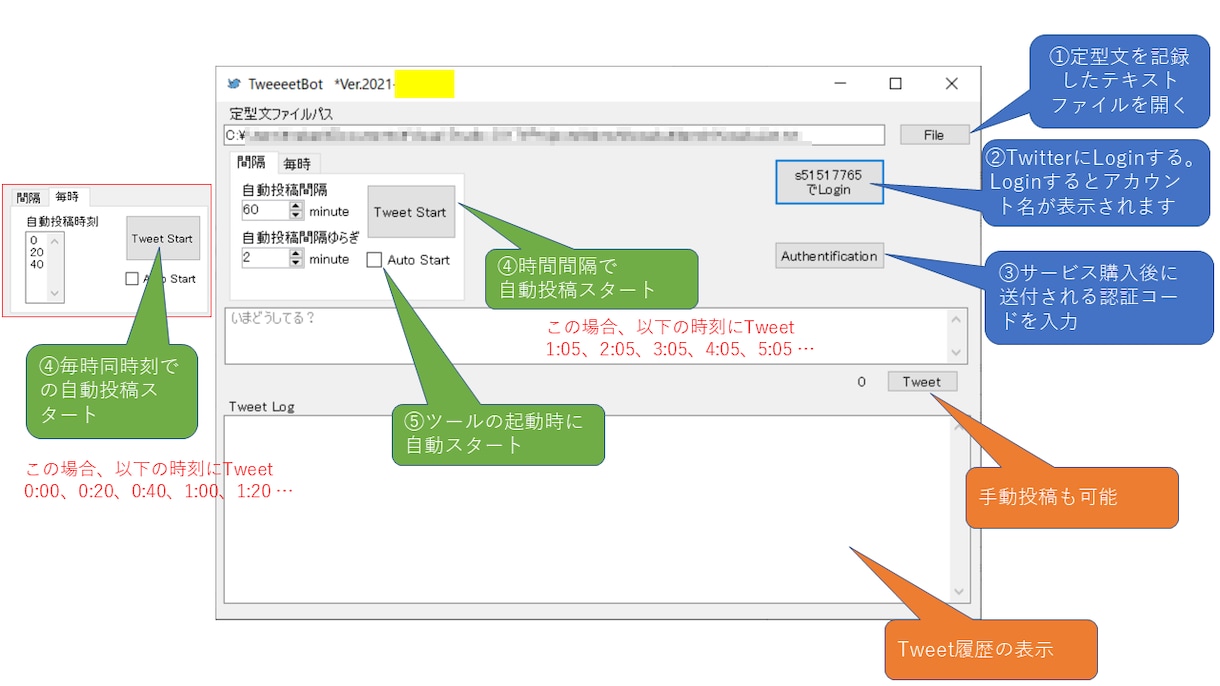The image size is (1220, 686).
Task: Select the 間隔 tab in the small inset panel
Action: coord(28,198)
